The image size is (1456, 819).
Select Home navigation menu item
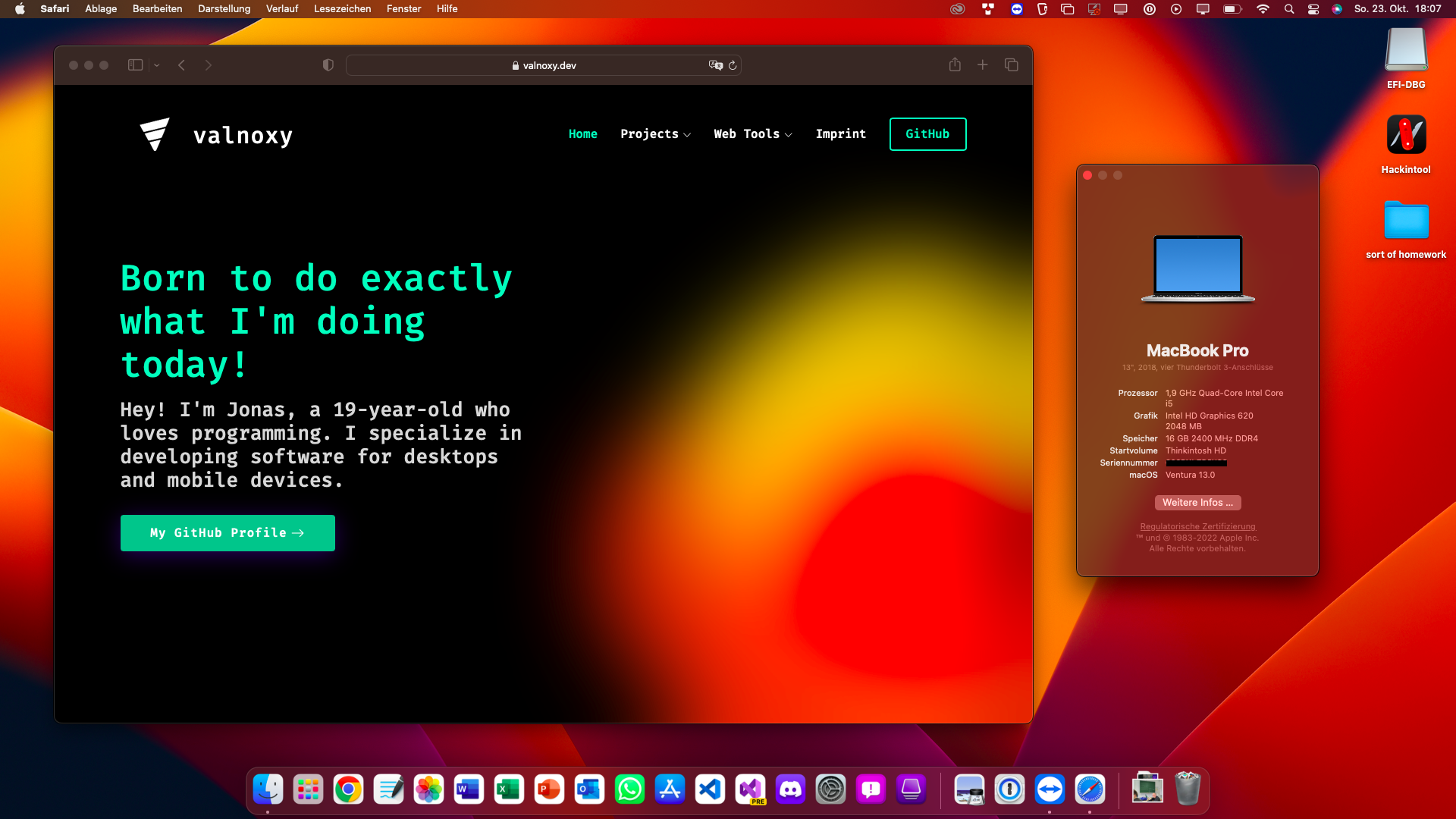pos(583,133)
